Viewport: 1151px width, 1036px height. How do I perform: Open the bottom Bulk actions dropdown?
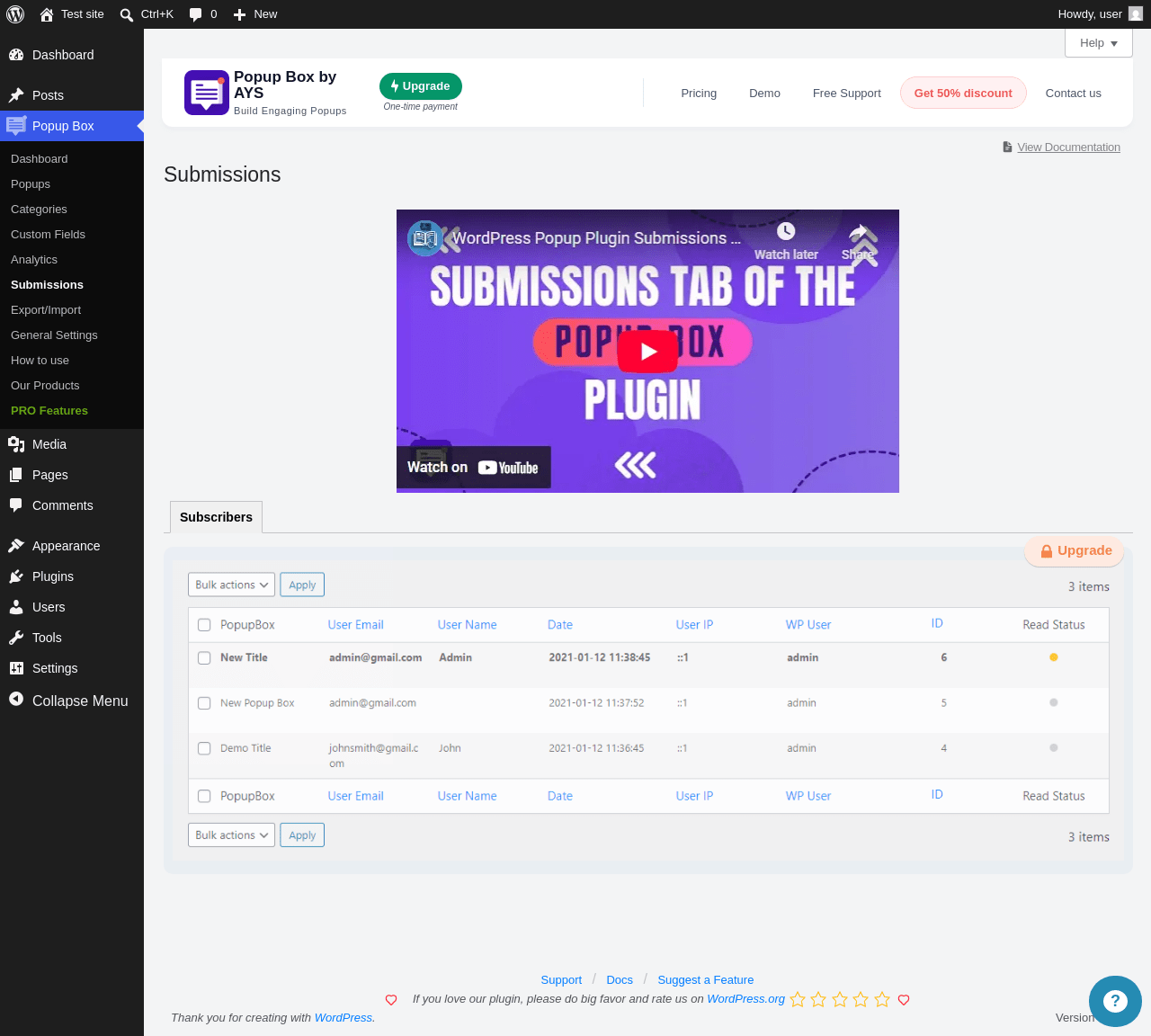coord(231,835)
